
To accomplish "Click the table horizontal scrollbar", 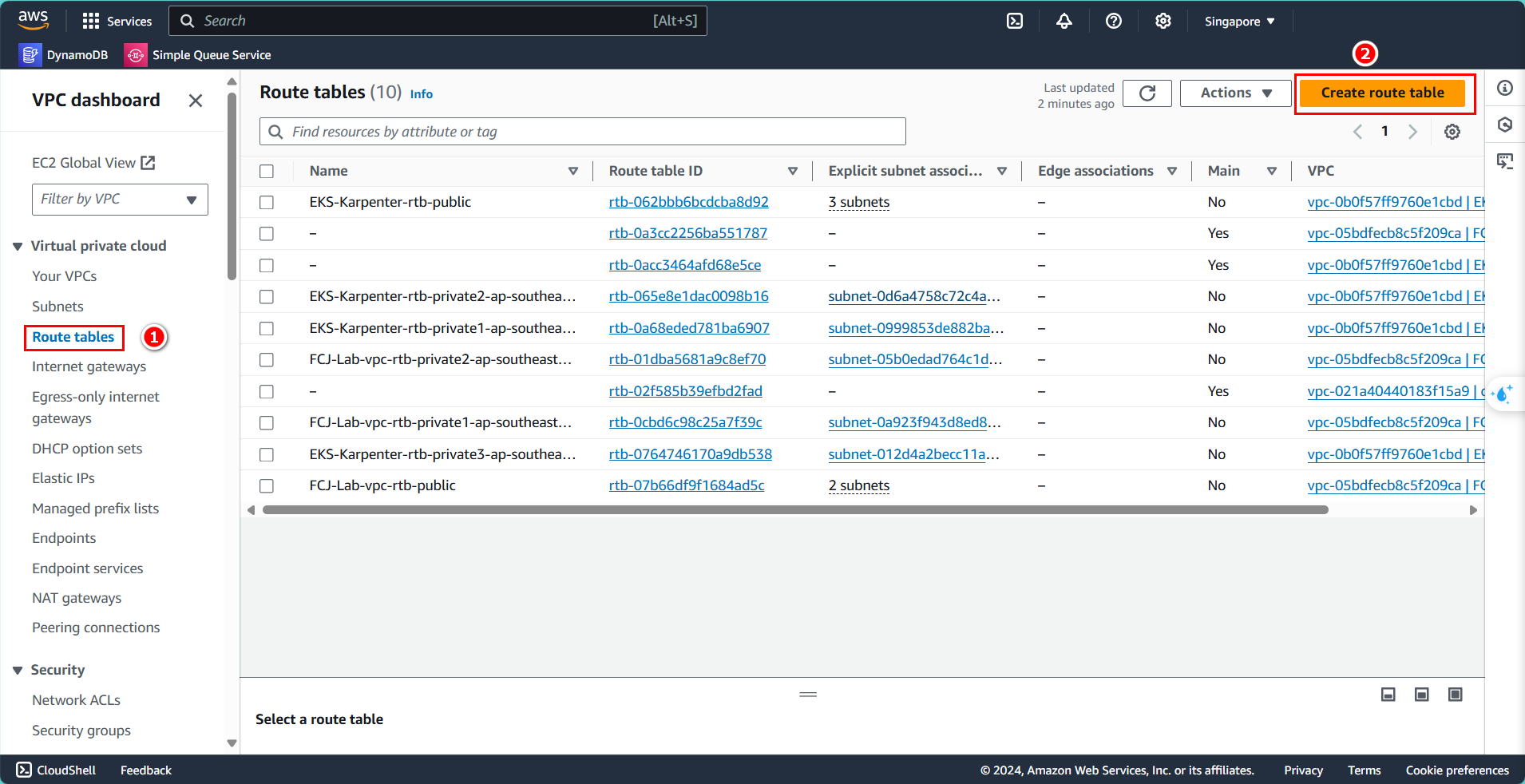I will point(795,510).
